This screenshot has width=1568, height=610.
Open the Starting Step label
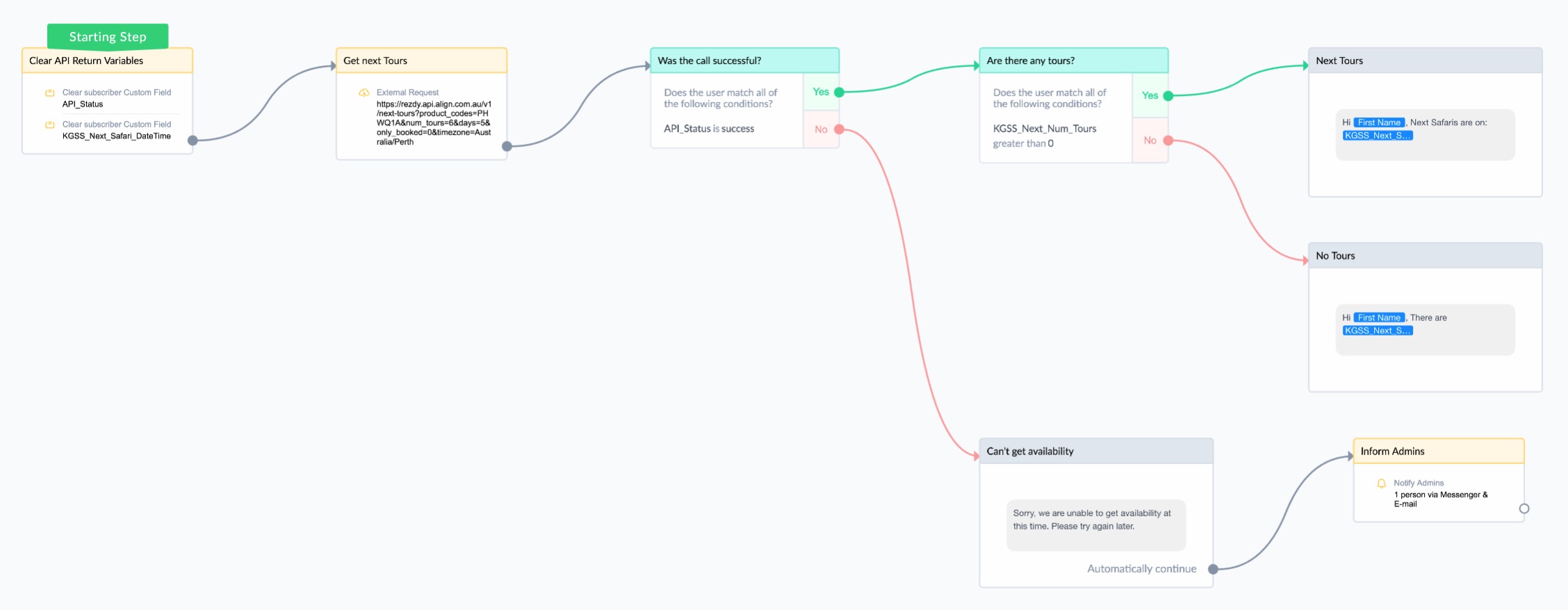click(108, 37)
